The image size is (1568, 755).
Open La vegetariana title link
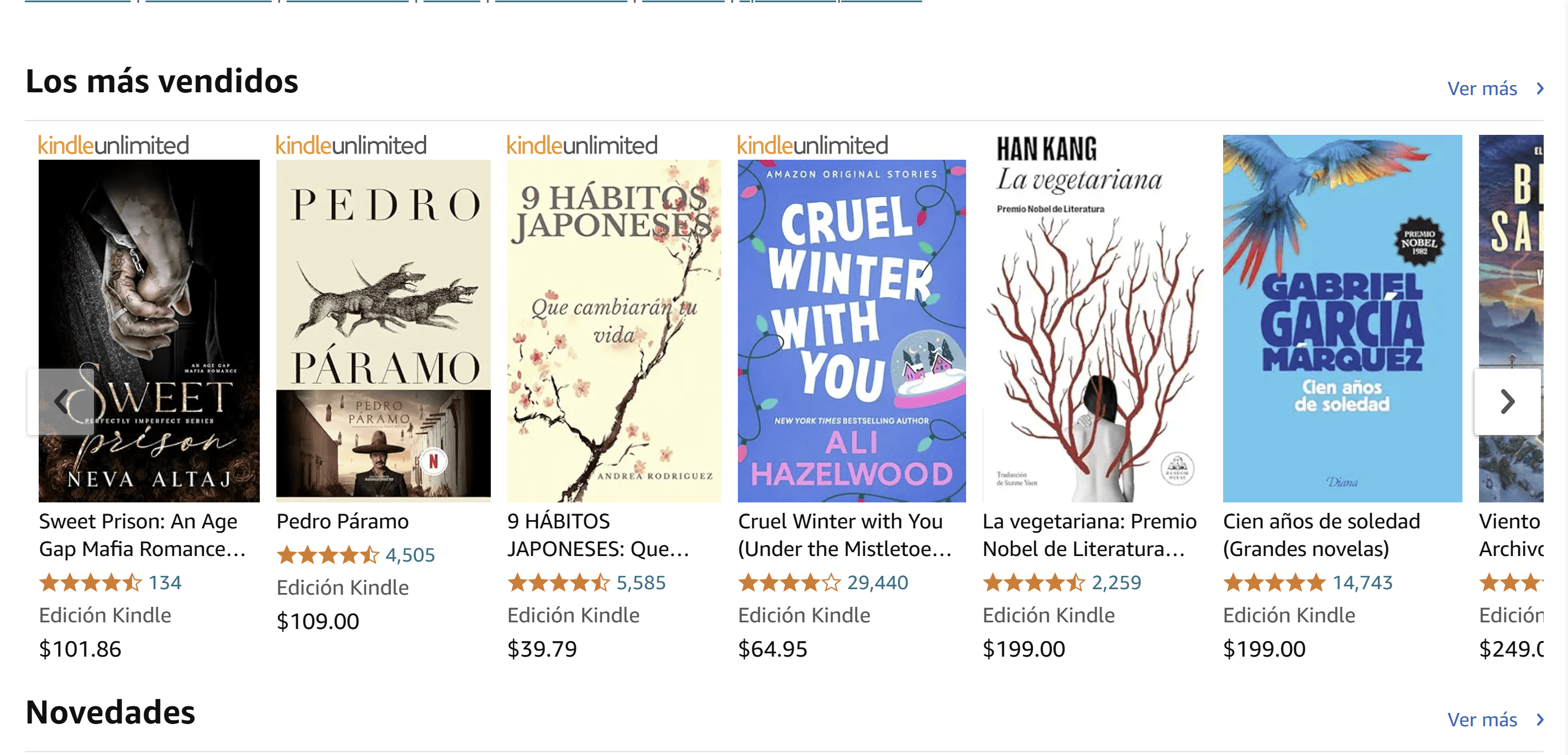coord(1089,535)
